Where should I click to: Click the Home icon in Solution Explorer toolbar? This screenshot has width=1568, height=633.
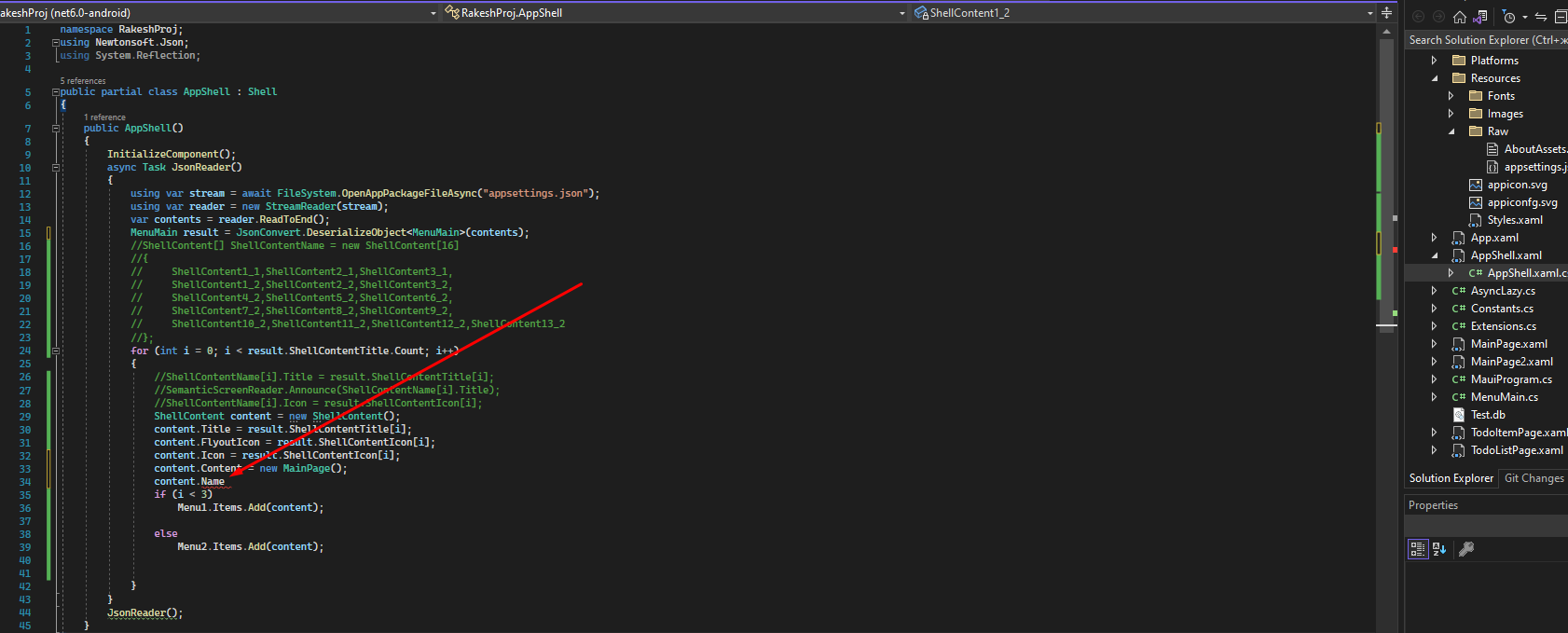tap(1460, 17)
